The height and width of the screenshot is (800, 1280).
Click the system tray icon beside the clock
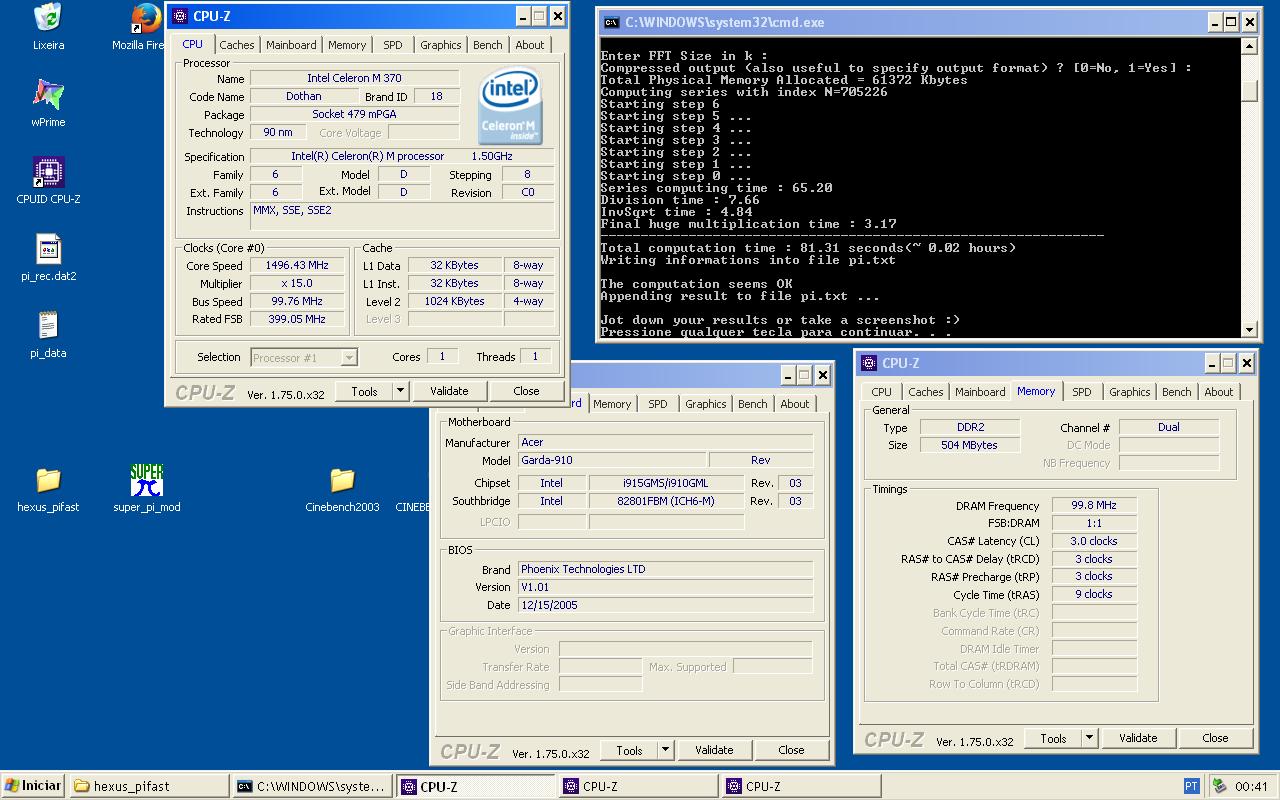click(1221, 786)
